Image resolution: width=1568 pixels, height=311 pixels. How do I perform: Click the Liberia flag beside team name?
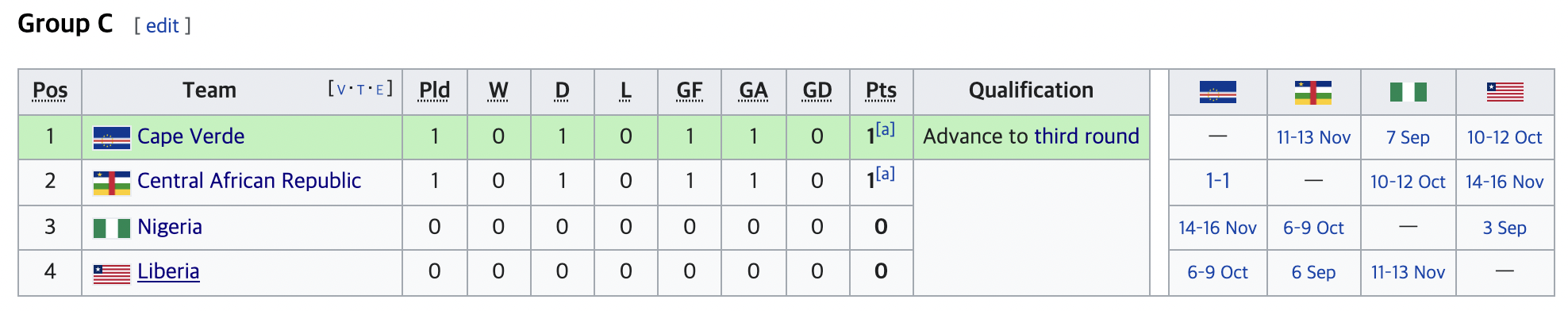[111, 274]
